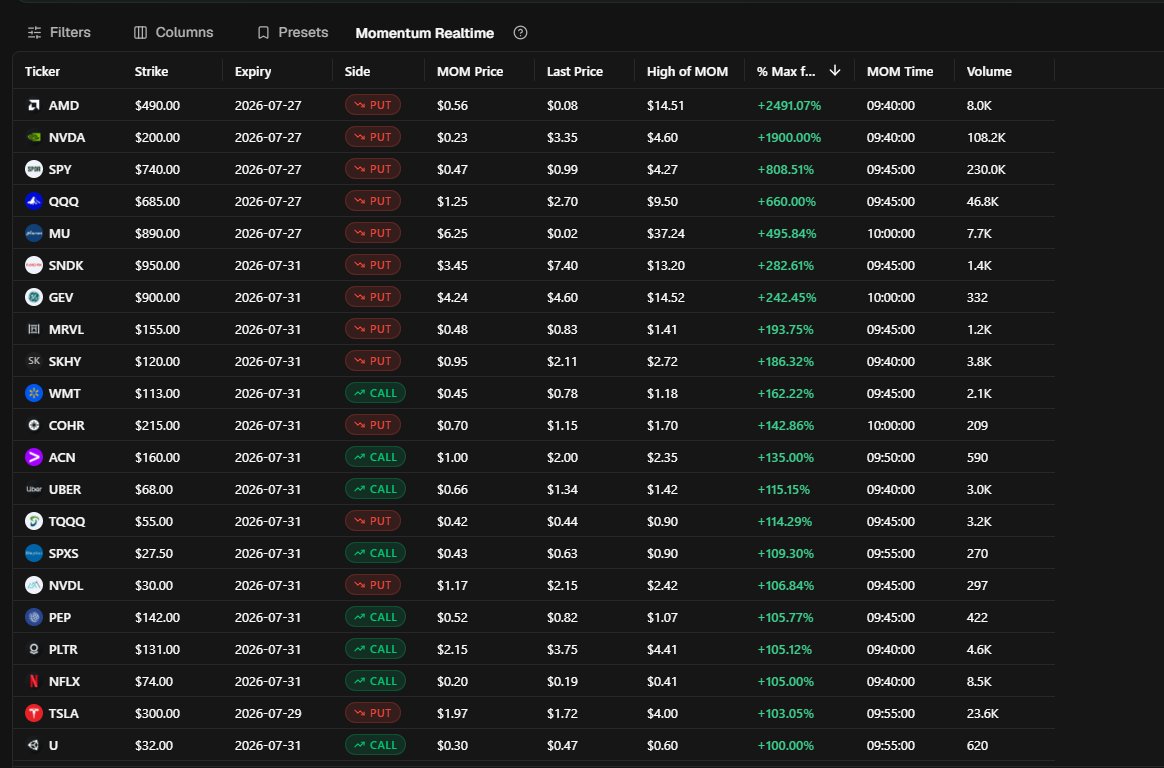Click the U ticker logo icon
Viewport: 1164px width, 768px height.
33,745
